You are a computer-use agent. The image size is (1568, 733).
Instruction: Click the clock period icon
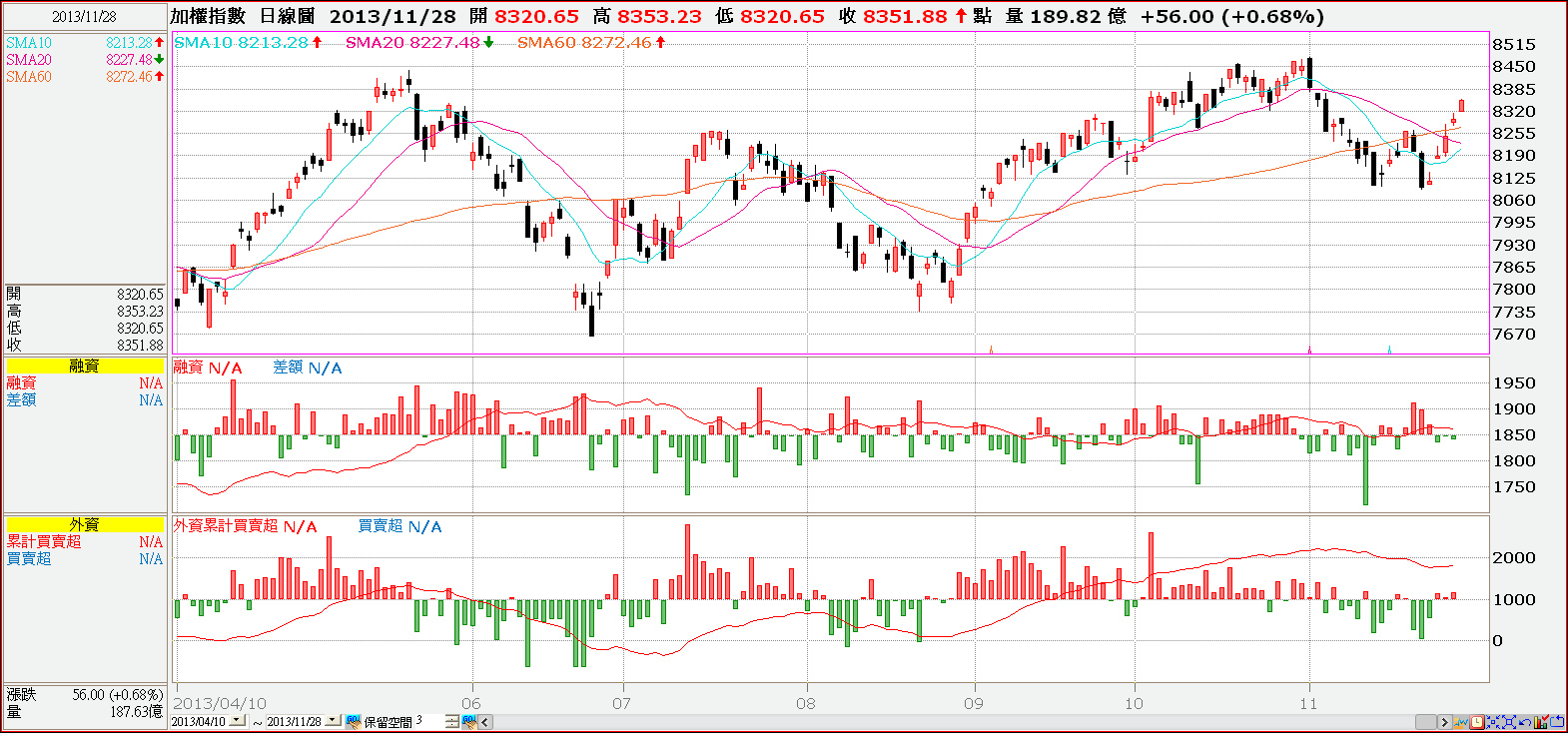pos(1477,722)
